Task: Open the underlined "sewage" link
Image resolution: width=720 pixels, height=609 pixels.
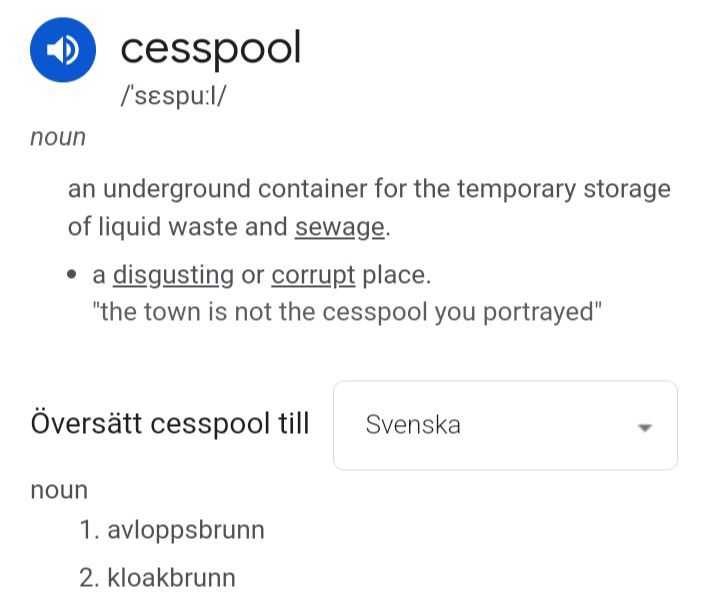Action: pyautogui.click(x=339, y=227)
